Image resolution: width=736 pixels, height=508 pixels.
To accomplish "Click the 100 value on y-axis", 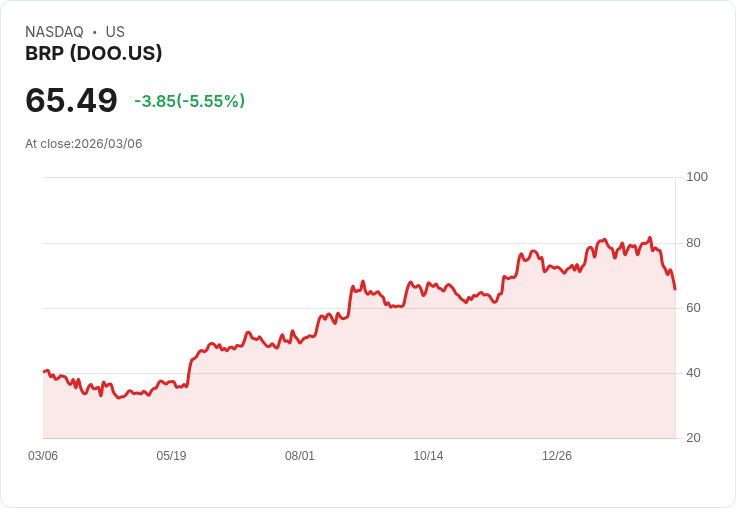I will (x=696, y=177).
